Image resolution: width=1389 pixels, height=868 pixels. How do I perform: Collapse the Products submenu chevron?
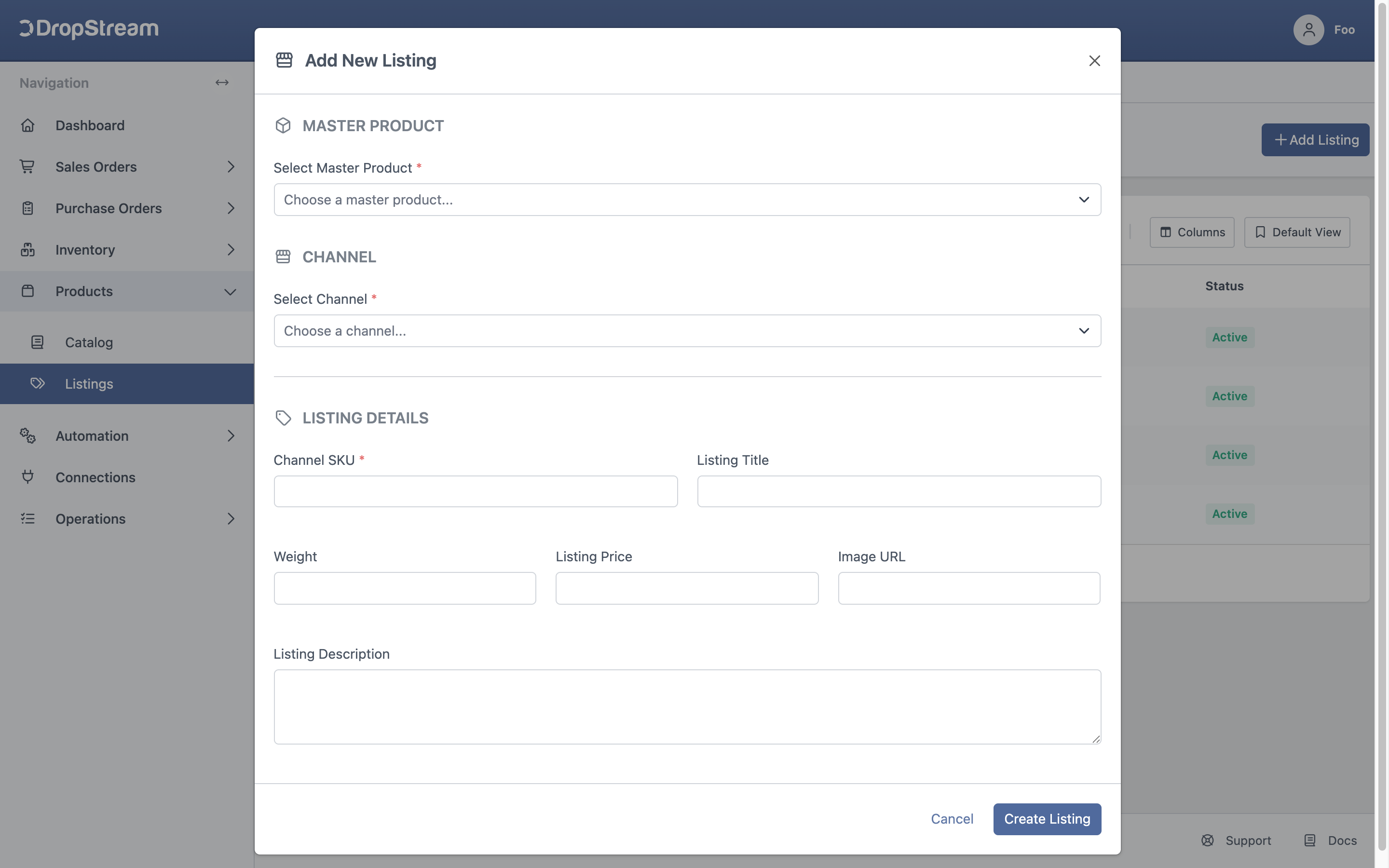click(231, 292)
